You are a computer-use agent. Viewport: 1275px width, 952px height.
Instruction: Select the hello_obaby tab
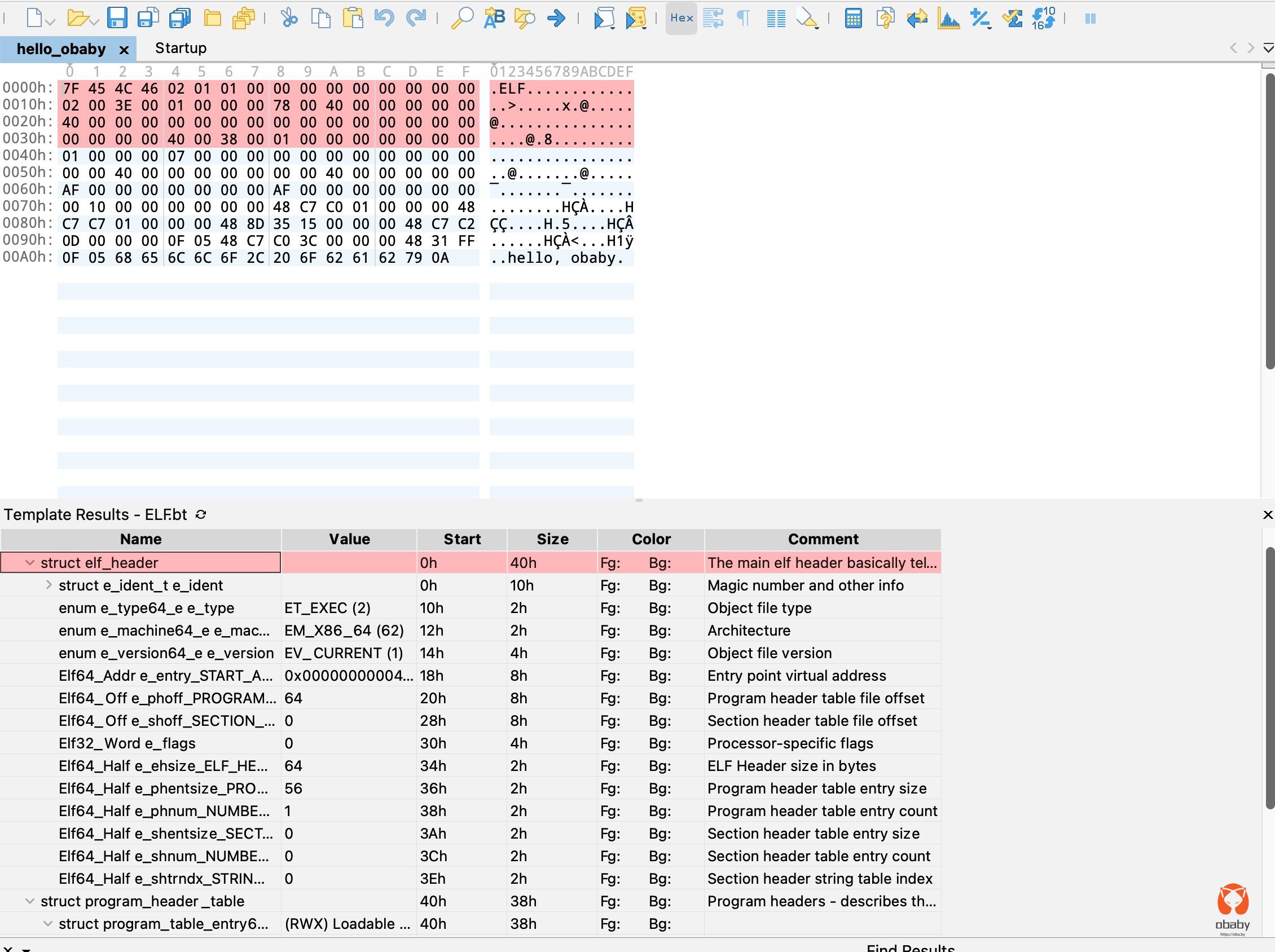(x=61, y=49)
